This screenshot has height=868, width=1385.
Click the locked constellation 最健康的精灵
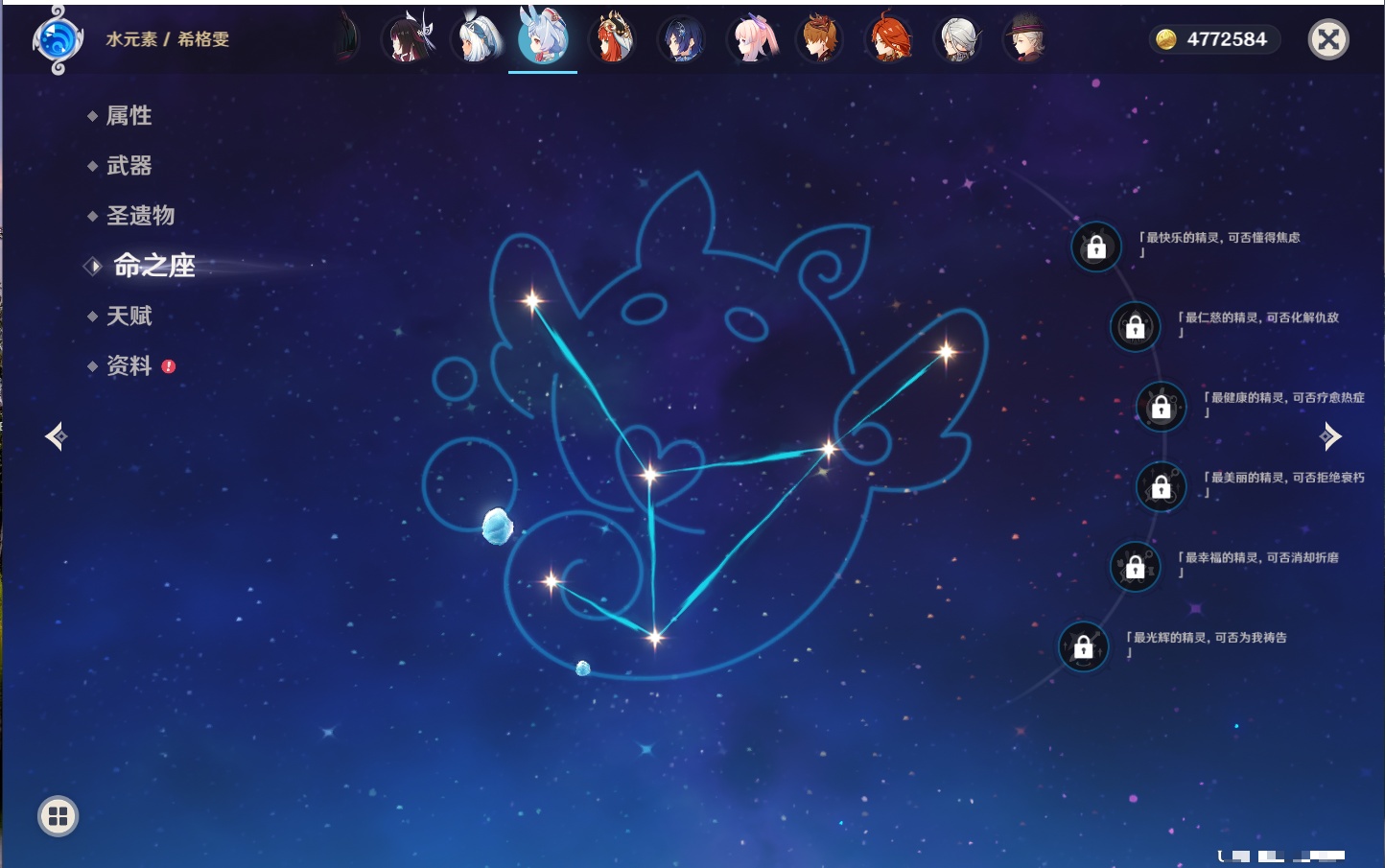tap(1161, 407)
